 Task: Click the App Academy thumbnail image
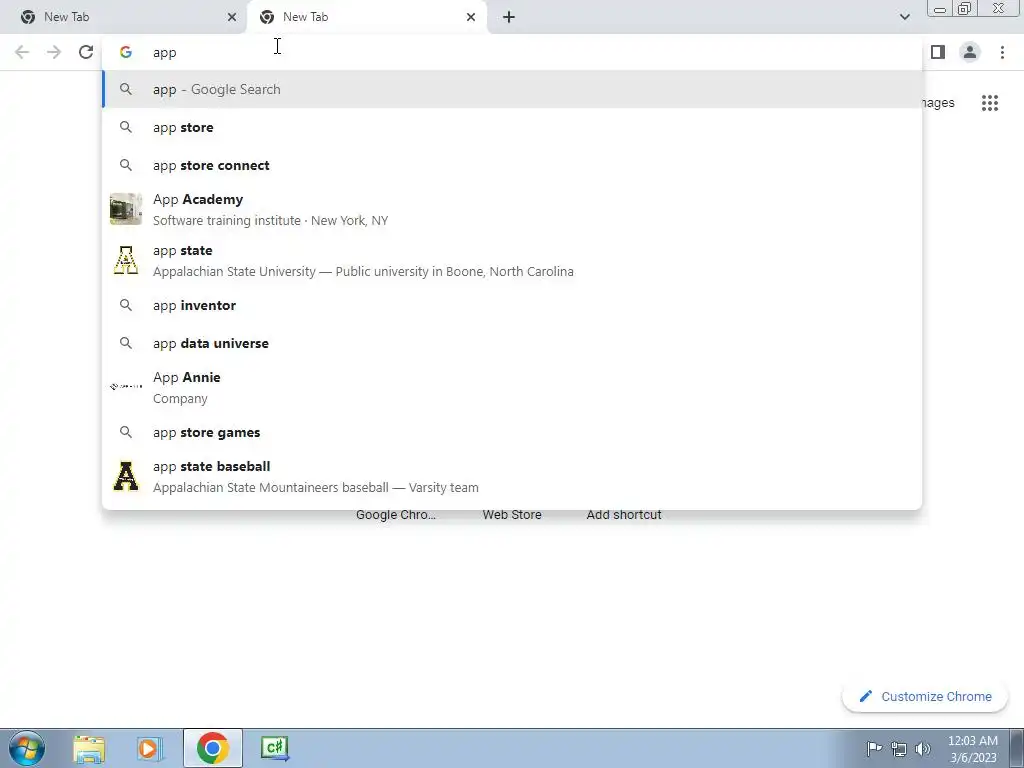click(126, 209)
